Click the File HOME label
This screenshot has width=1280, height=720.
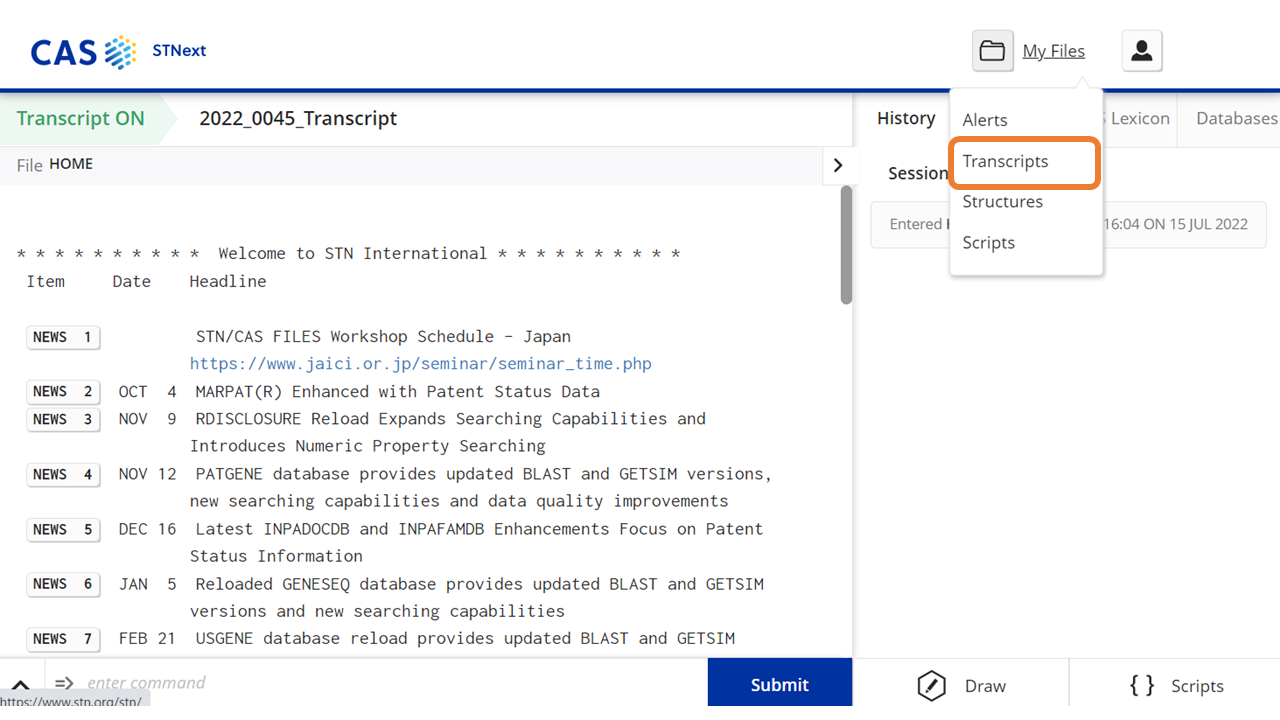(55, 164)
